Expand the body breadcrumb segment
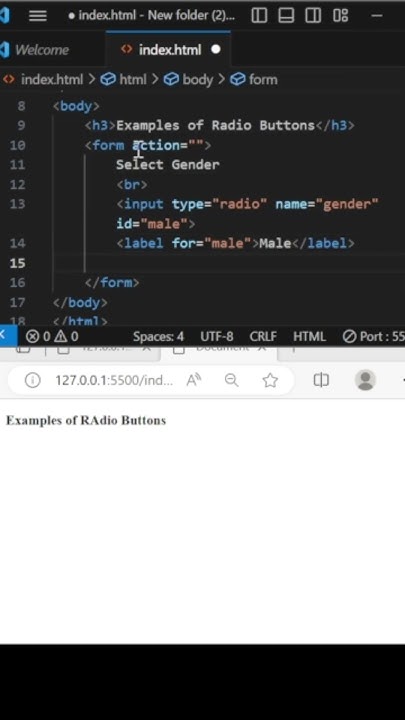This screenshot has height=720, width=405. coord(189,79)
